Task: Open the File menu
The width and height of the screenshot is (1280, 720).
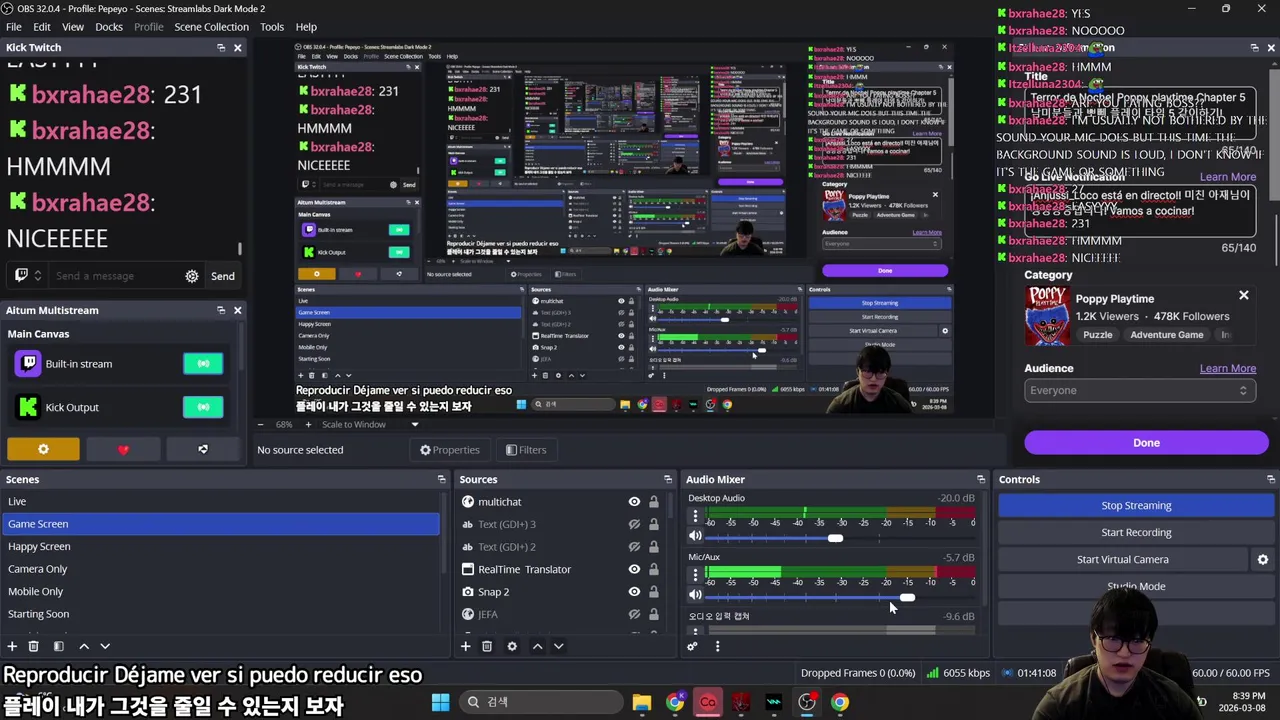Action: point(14,27)
